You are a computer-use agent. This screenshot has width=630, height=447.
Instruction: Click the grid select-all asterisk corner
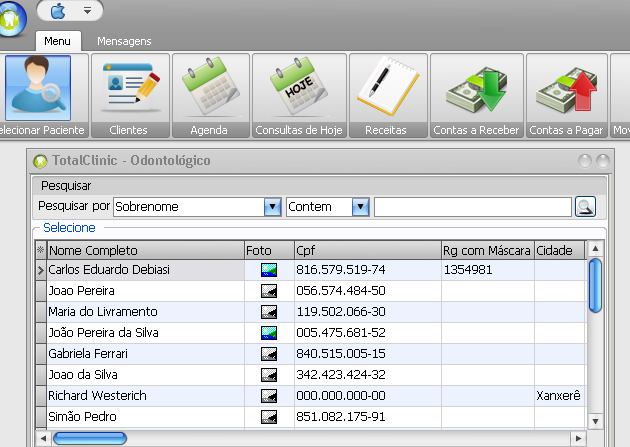click(x=41, y=250)
